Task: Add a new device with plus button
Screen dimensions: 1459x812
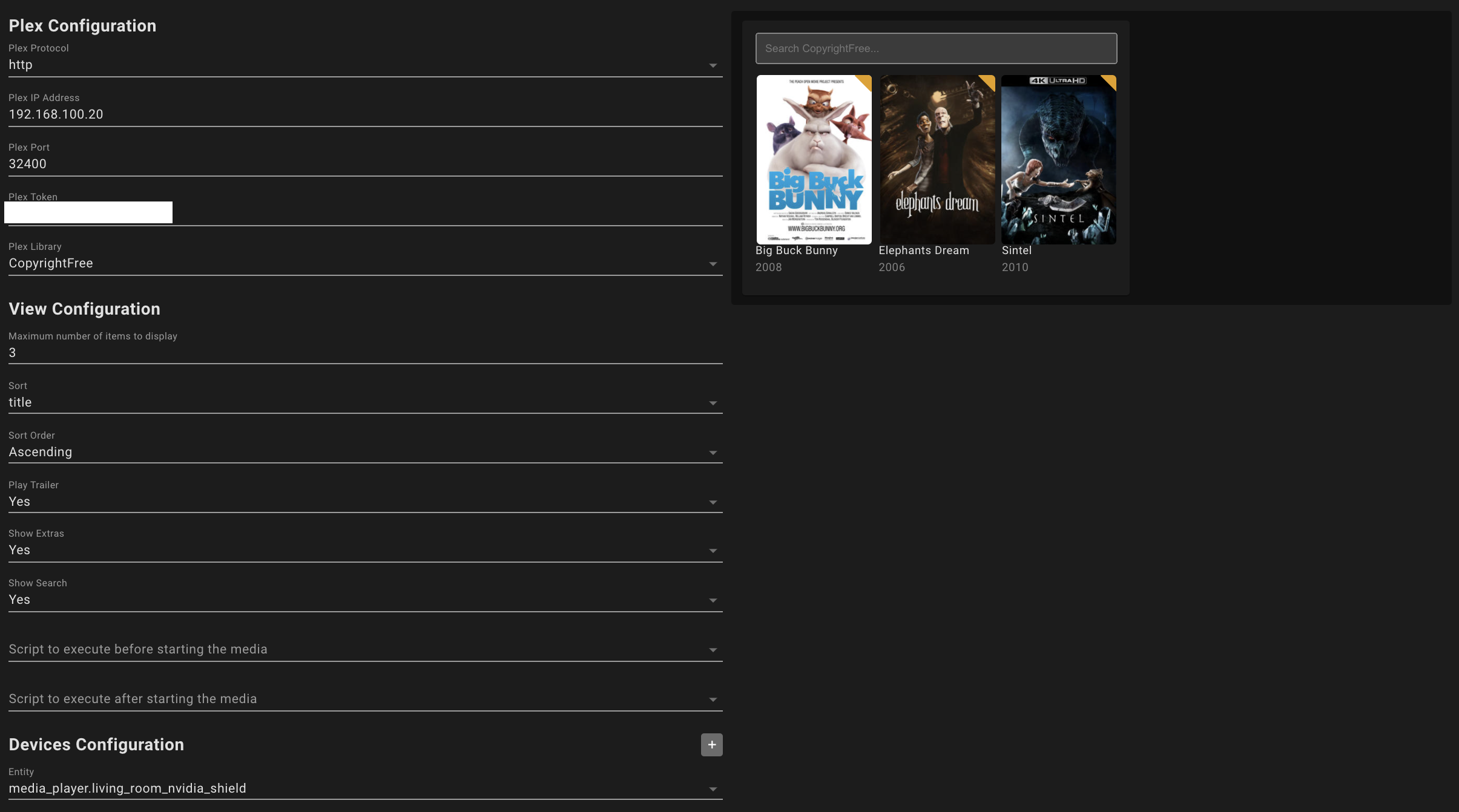Action: 711,745
